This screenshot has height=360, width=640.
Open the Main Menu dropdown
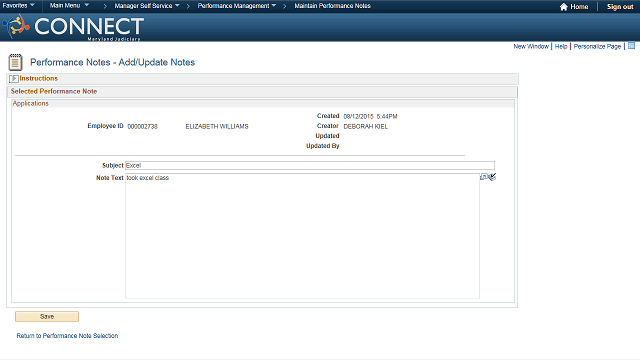69,6
